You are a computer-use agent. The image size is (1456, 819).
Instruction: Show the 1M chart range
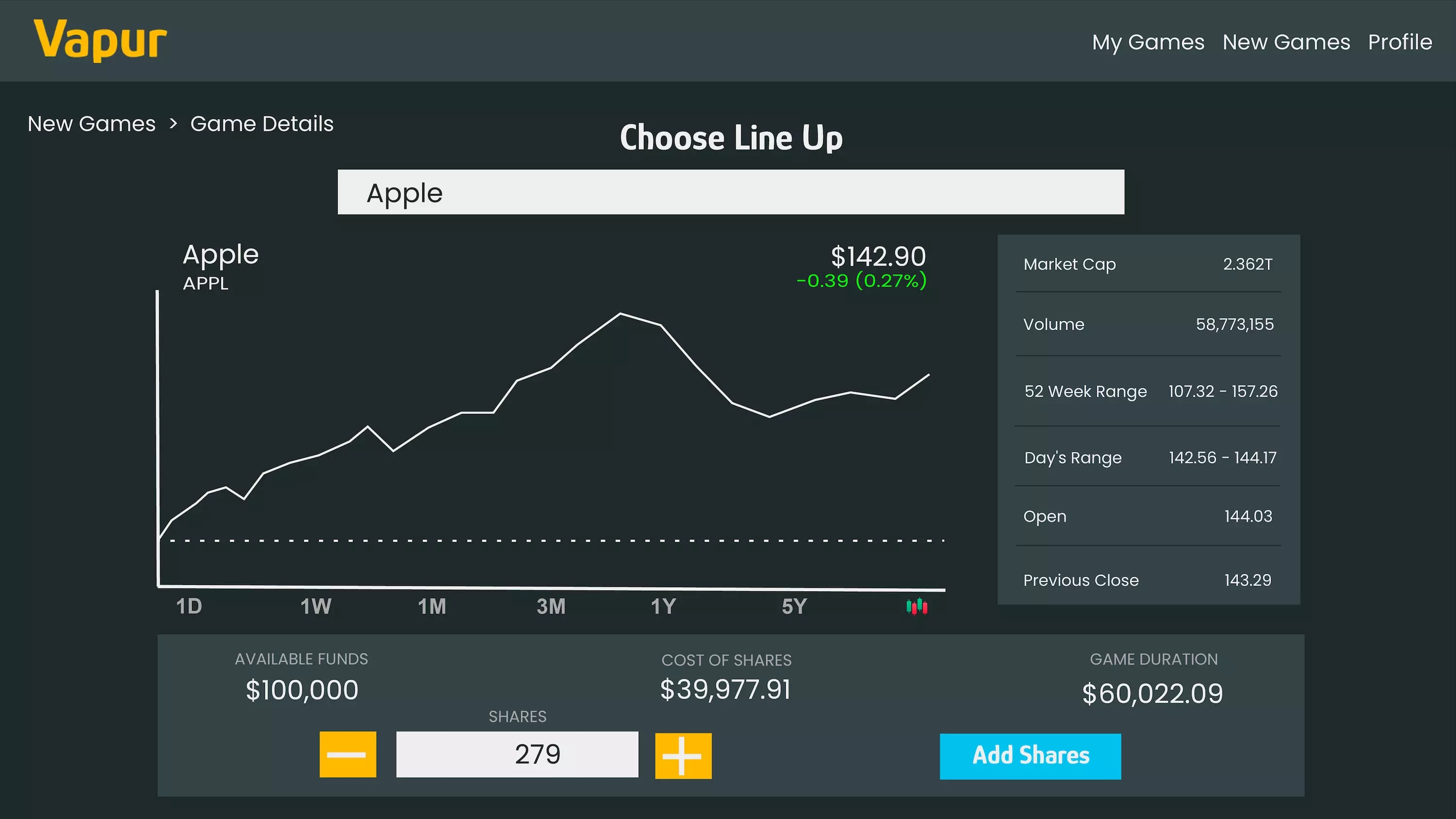pyautogui.click(x=432, y=606)
